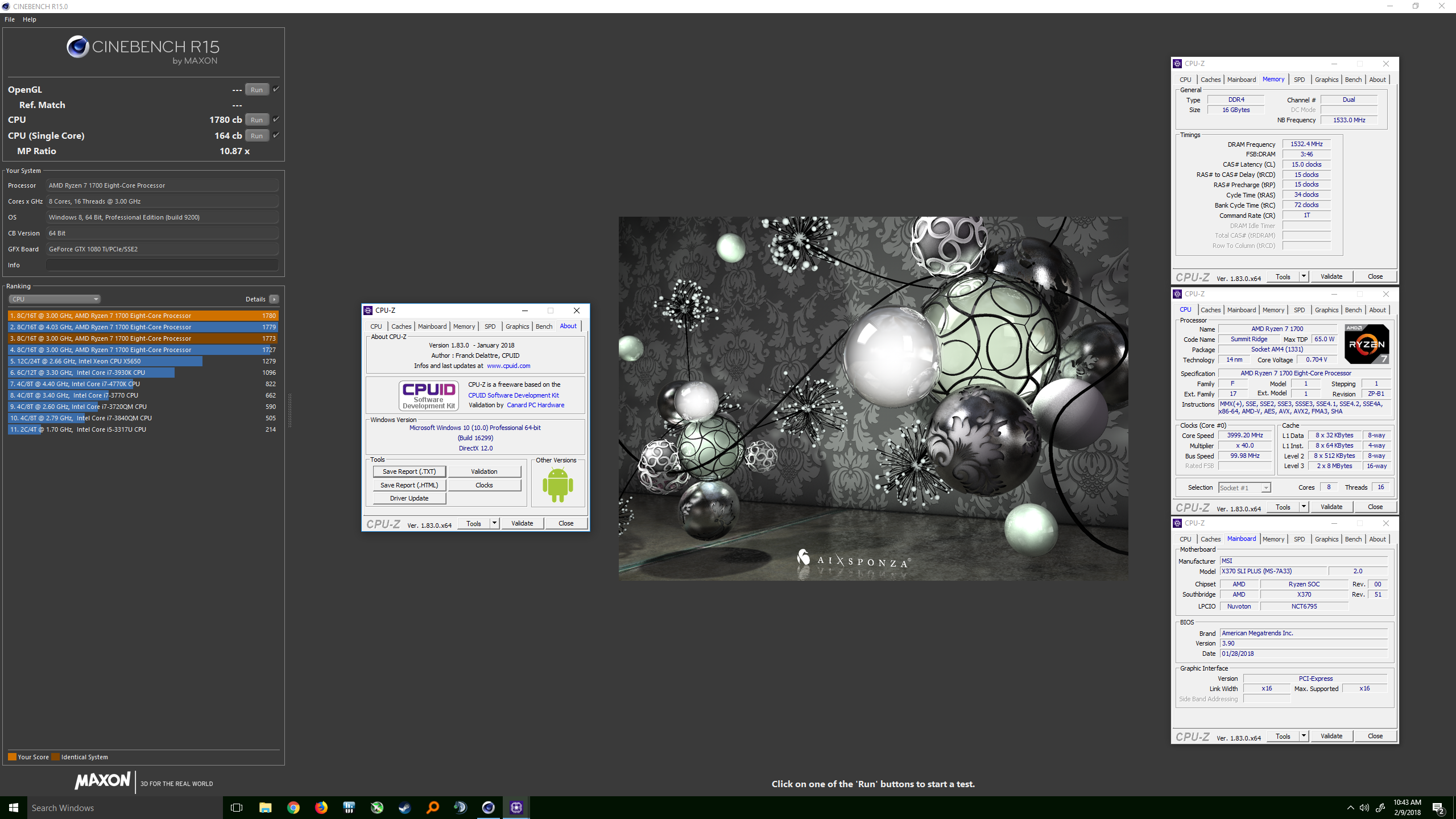1456x819 pixels.
Task: Switch to CPU-Z taskbar icon
Action: (516, 808)
